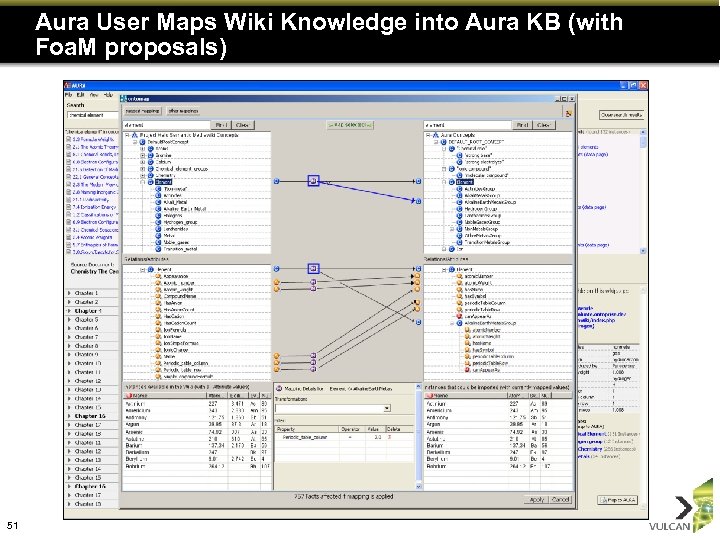
Task: Click the green button above the mapping canvas
Action: 350,125
